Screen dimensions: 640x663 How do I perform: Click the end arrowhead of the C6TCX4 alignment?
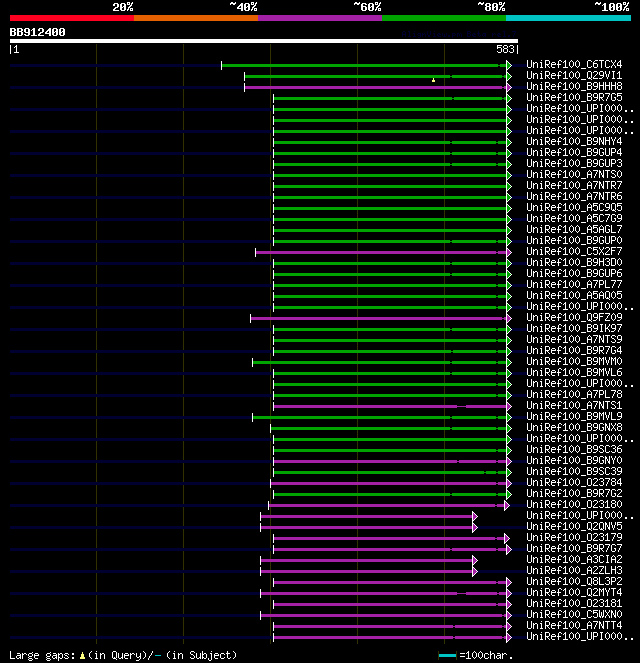tap(509, 66)
